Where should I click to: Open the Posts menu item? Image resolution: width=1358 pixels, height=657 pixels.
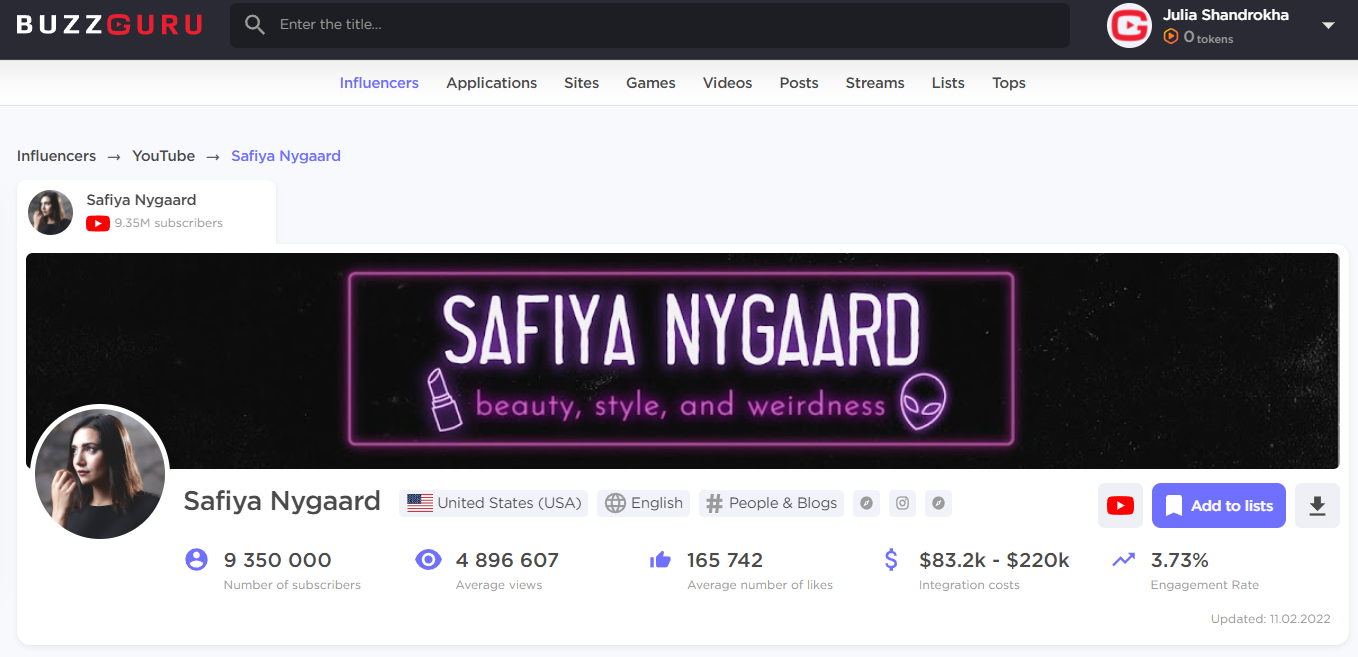[x=799, y=83]
